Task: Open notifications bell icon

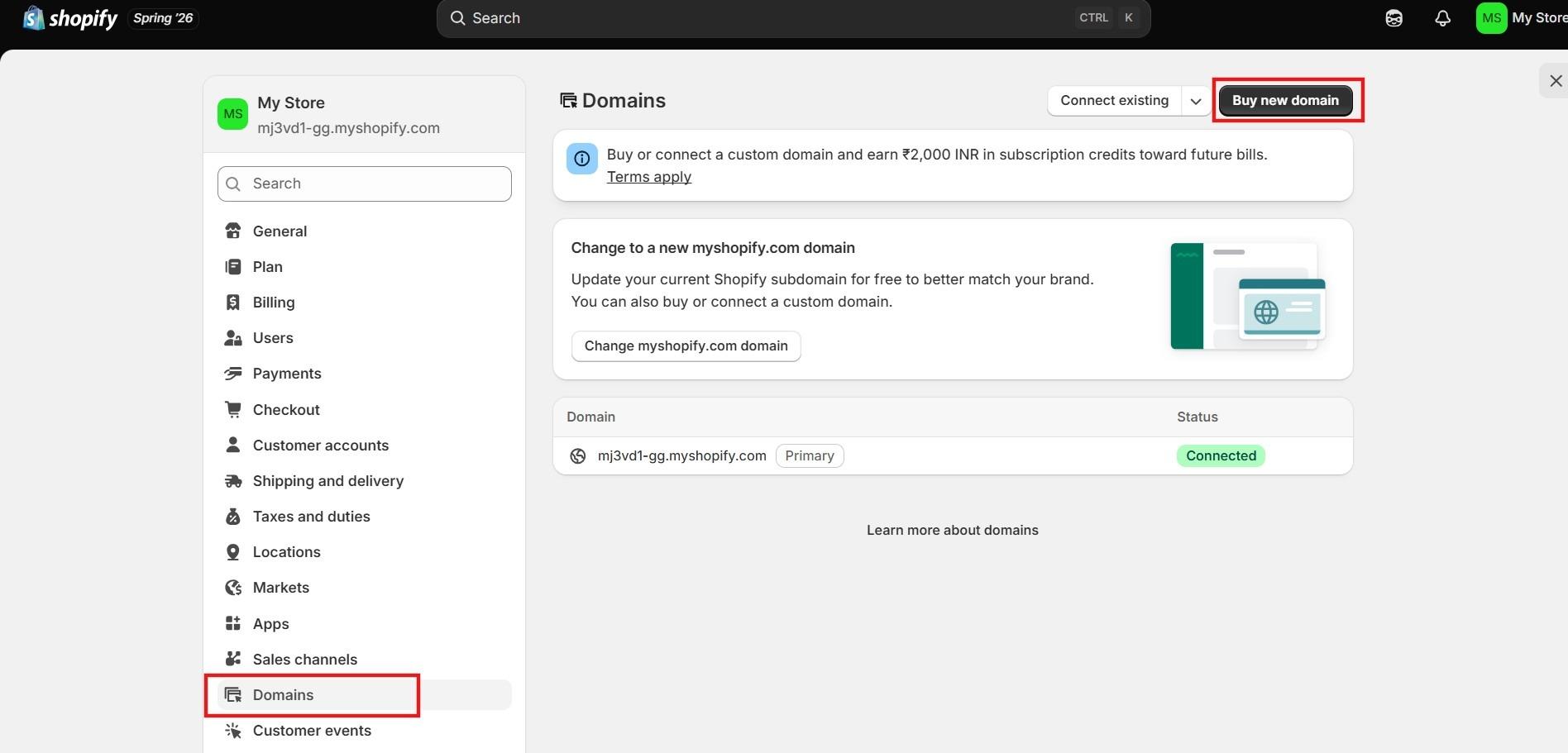Action: [x=1442, y=18]
